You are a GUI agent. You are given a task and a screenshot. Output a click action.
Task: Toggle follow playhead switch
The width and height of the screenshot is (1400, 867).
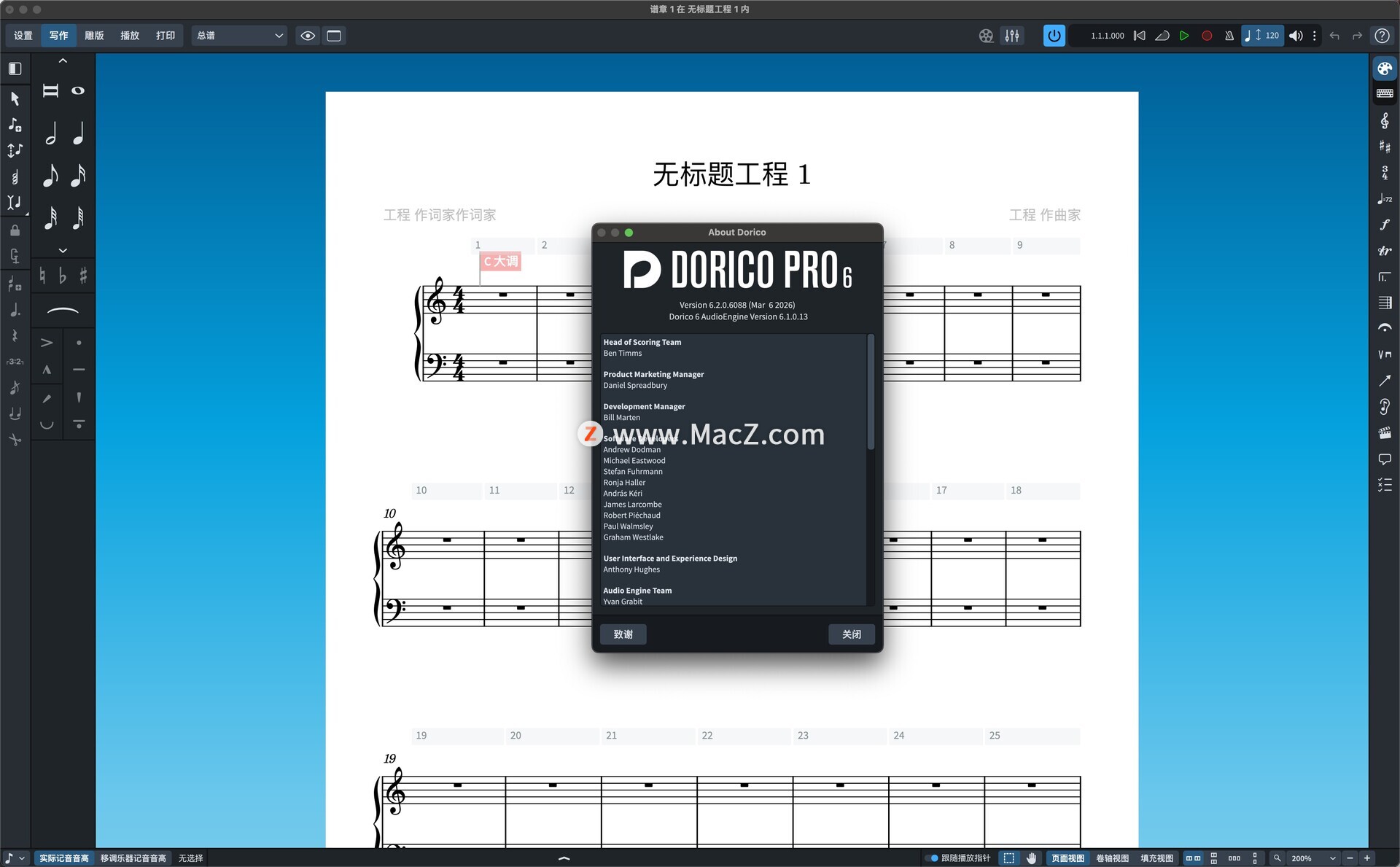[932, 858]
